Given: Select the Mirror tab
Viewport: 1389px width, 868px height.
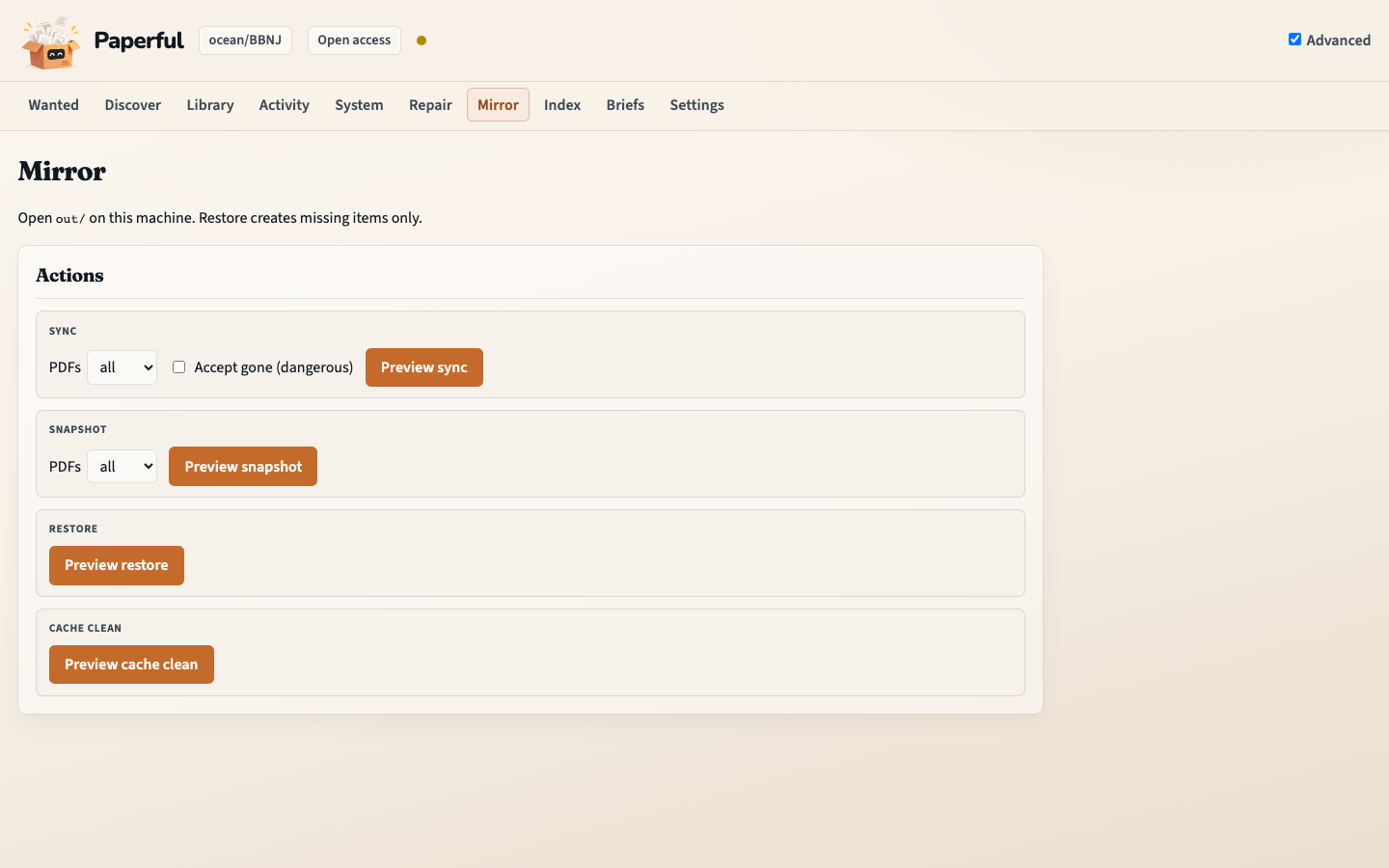Looking at the screenshot, I should pyautogui.click(x=498, y=105).
